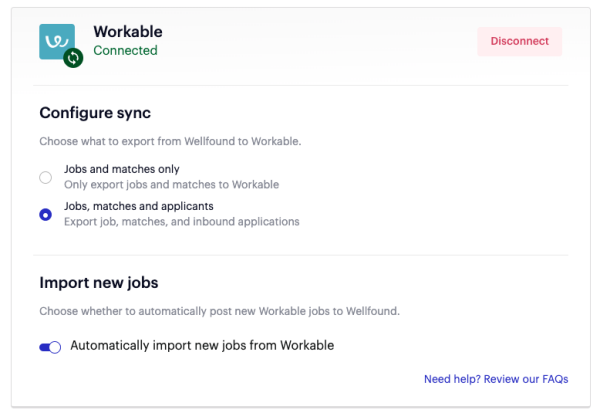Click Export job, matches, and inbound applications text
Viewport: 600px width, 413px height.
[182, 222]
